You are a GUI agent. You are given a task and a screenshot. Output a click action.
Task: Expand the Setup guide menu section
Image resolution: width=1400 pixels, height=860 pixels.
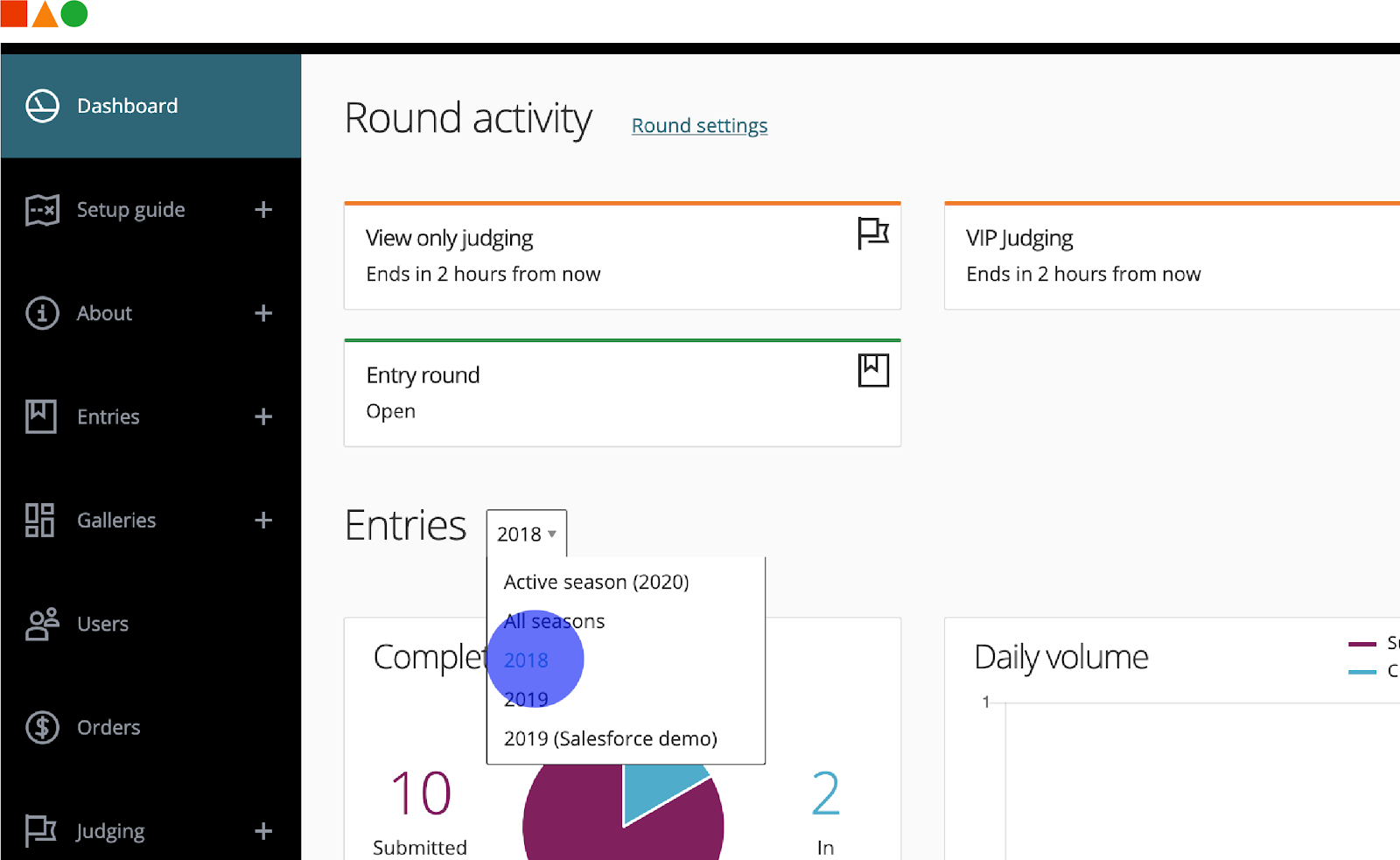[263, 210]
